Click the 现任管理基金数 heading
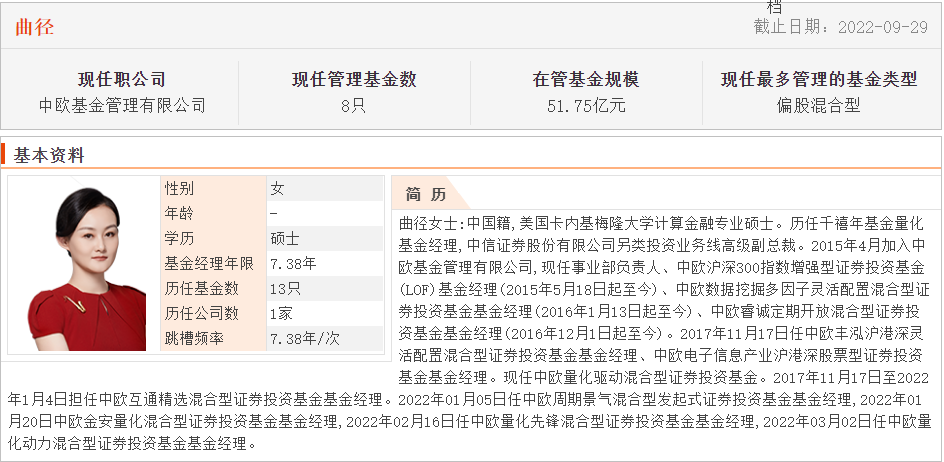This screenshot has height=462, width=944. (354, 79)
